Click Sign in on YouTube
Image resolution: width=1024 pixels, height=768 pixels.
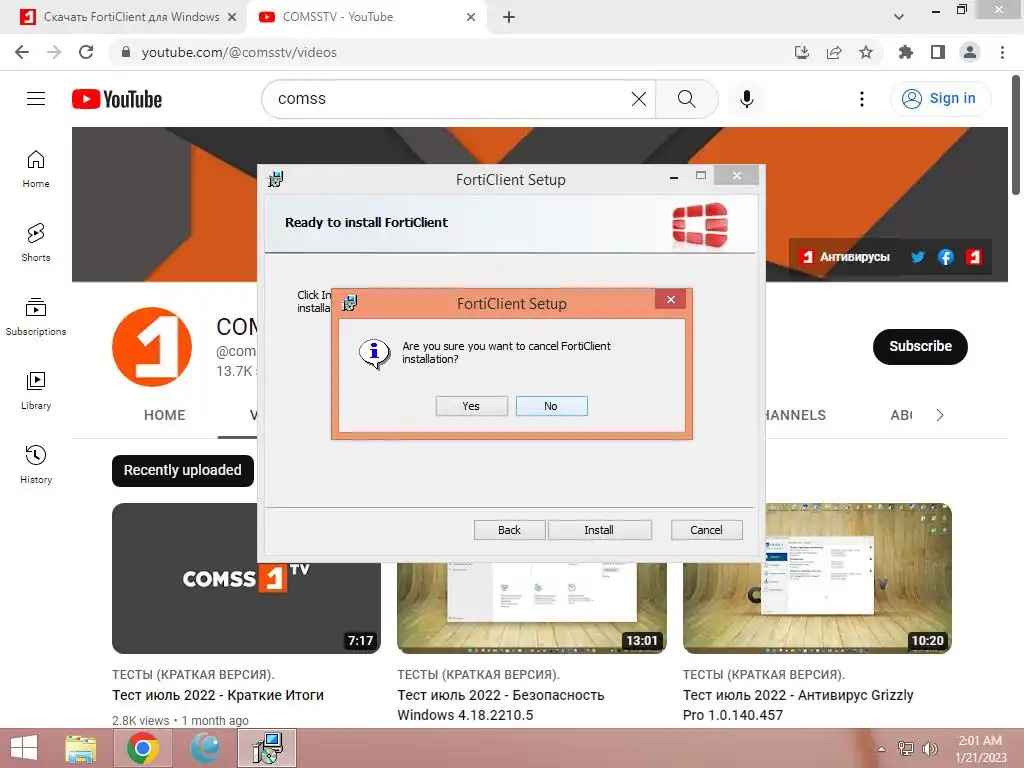click(x=940, y=99)
